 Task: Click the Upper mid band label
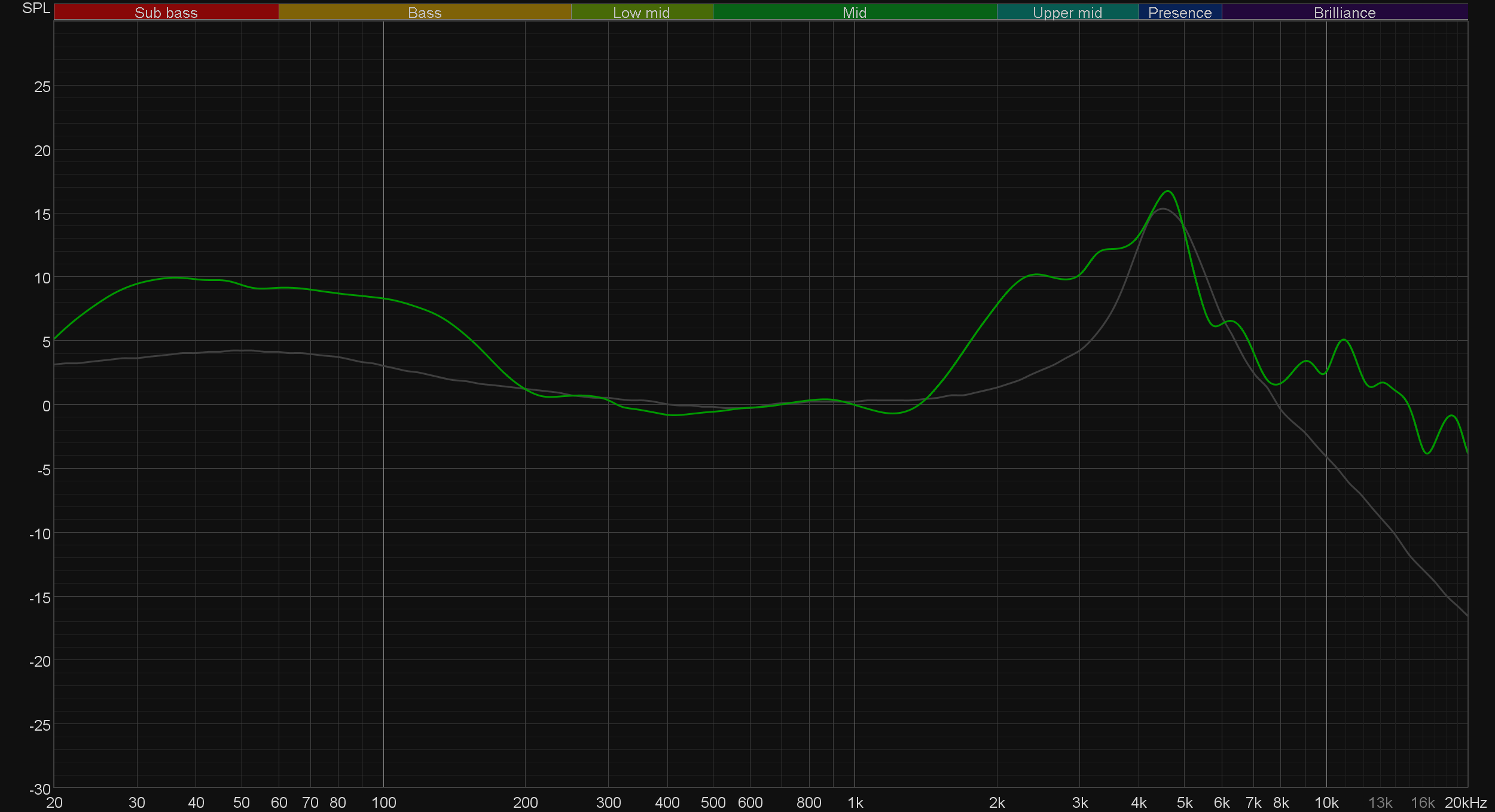(x=1067, y=13)
